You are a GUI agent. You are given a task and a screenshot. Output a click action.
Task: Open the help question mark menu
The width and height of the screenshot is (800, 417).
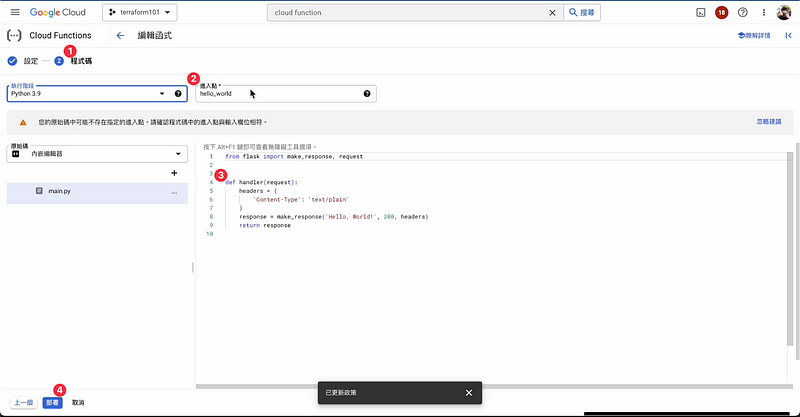click(743, 12)
